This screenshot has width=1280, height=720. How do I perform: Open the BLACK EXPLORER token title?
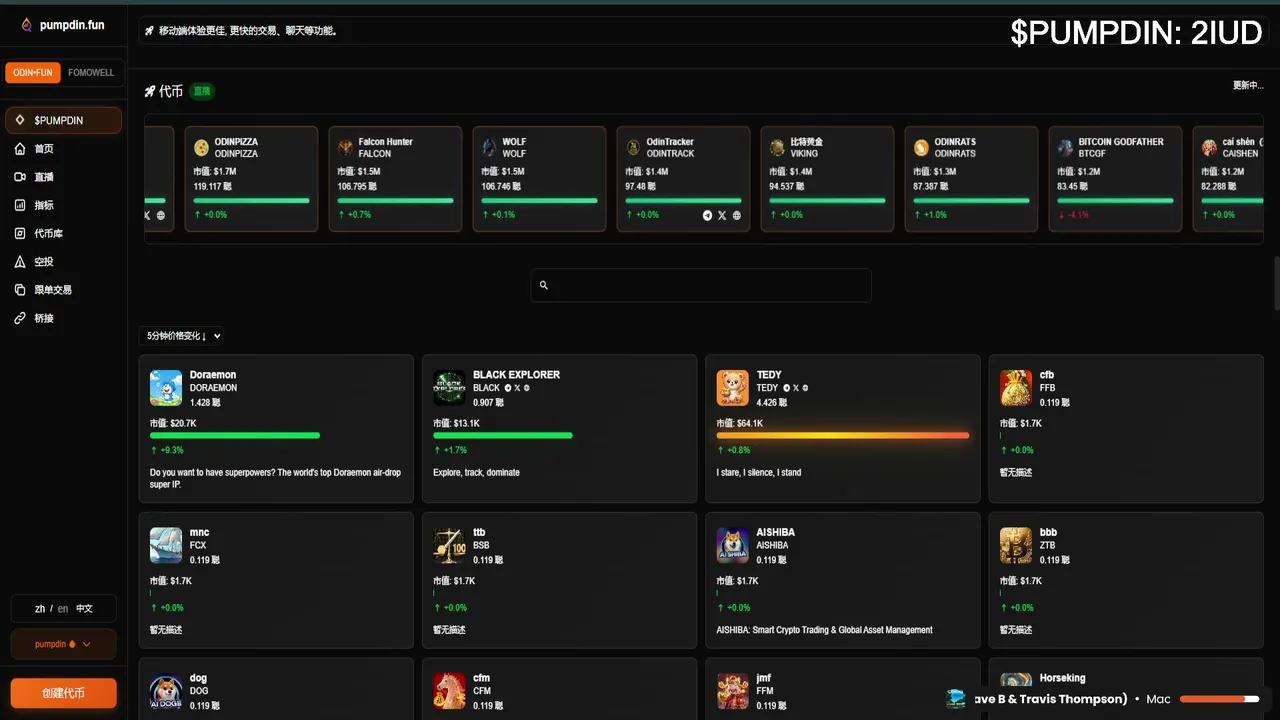516,375
